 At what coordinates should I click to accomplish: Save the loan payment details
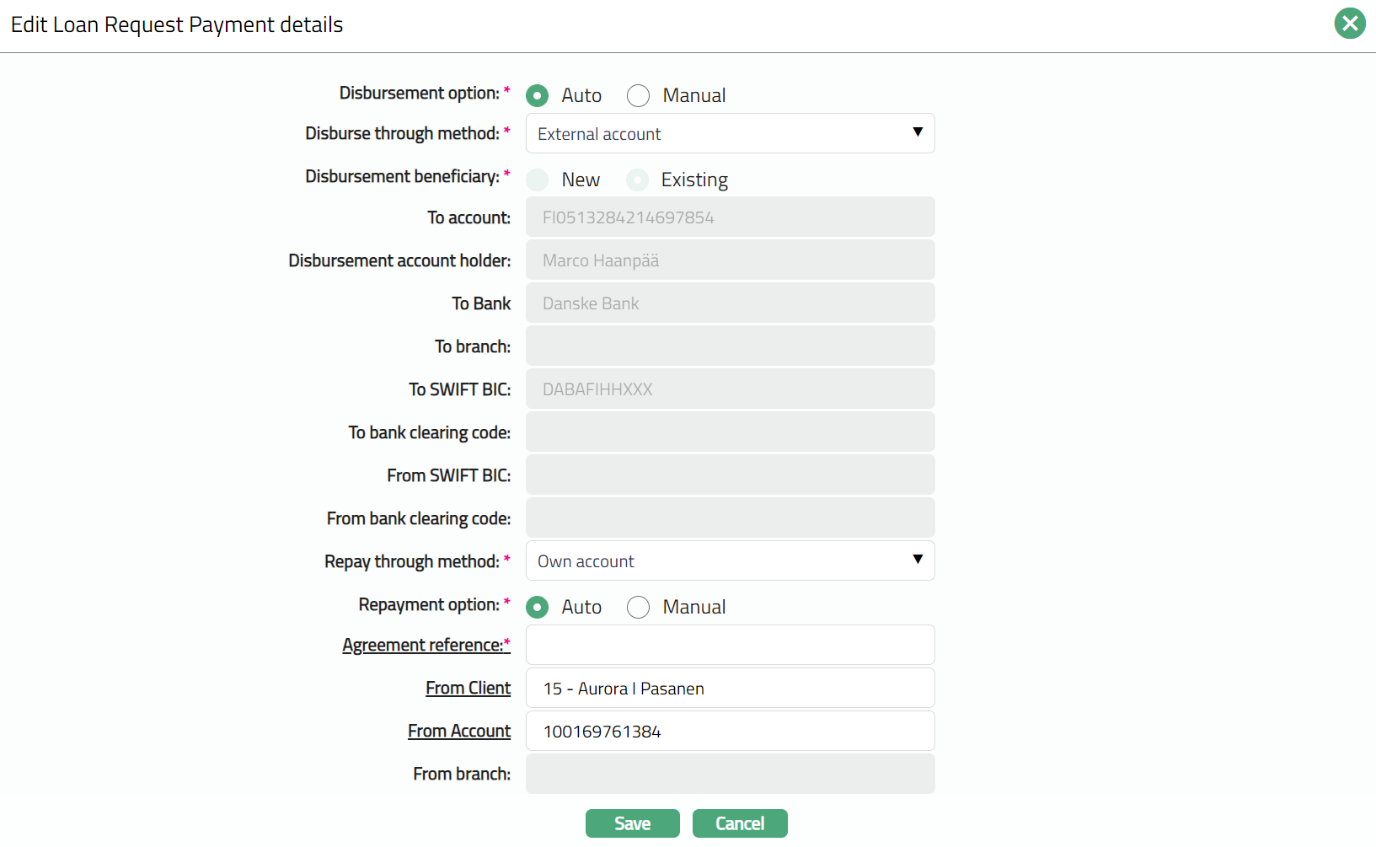[x=632, y=823]
